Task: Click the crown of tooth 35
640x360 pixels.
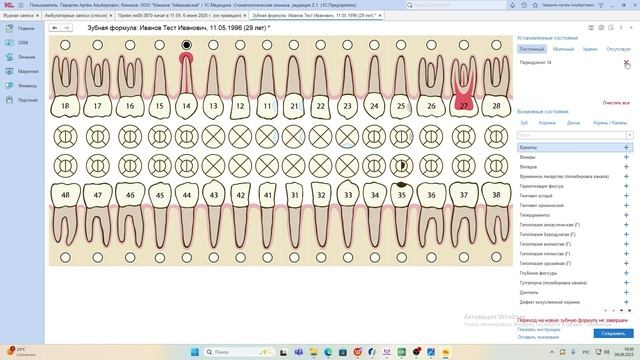Action: point(402,195)
